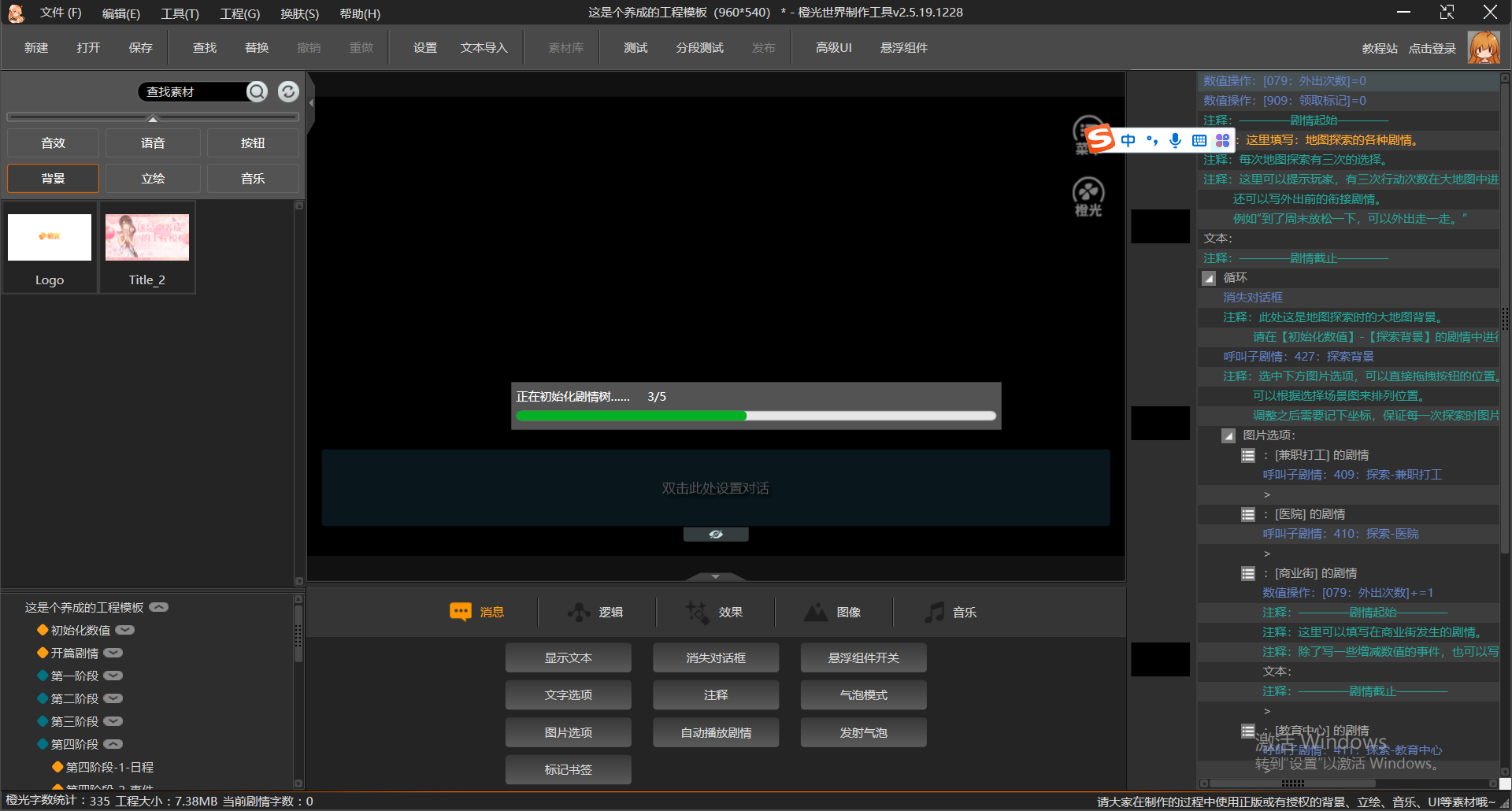This screenshot has width=1512, height=811.
Task: Open the Sogou soft keyboard icon
Action: pyautogui.click(x=1199, y=140)
